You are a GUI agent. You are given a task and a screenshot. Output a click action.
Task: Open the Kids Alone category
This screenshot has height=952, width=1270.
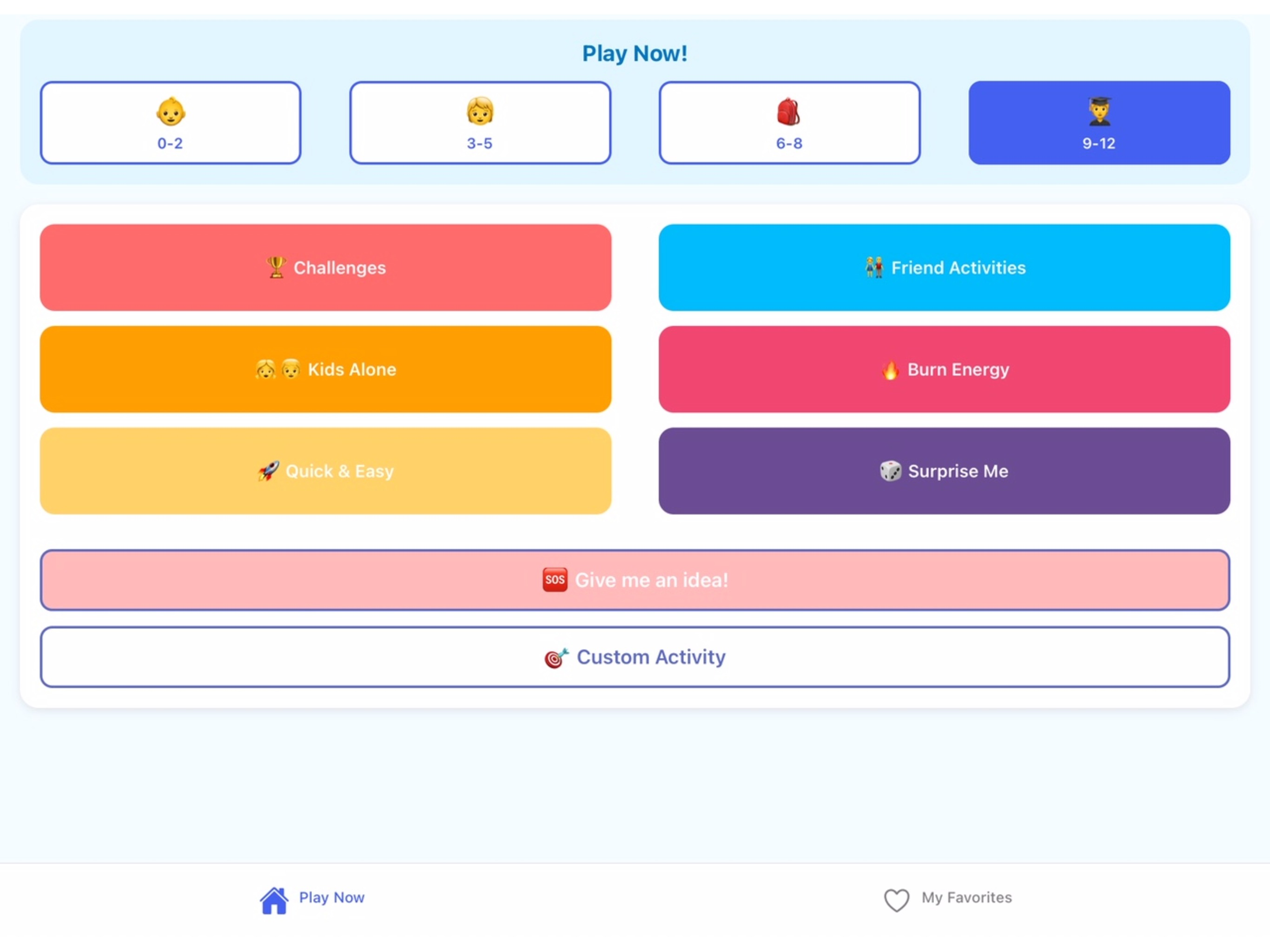point(325,370)
